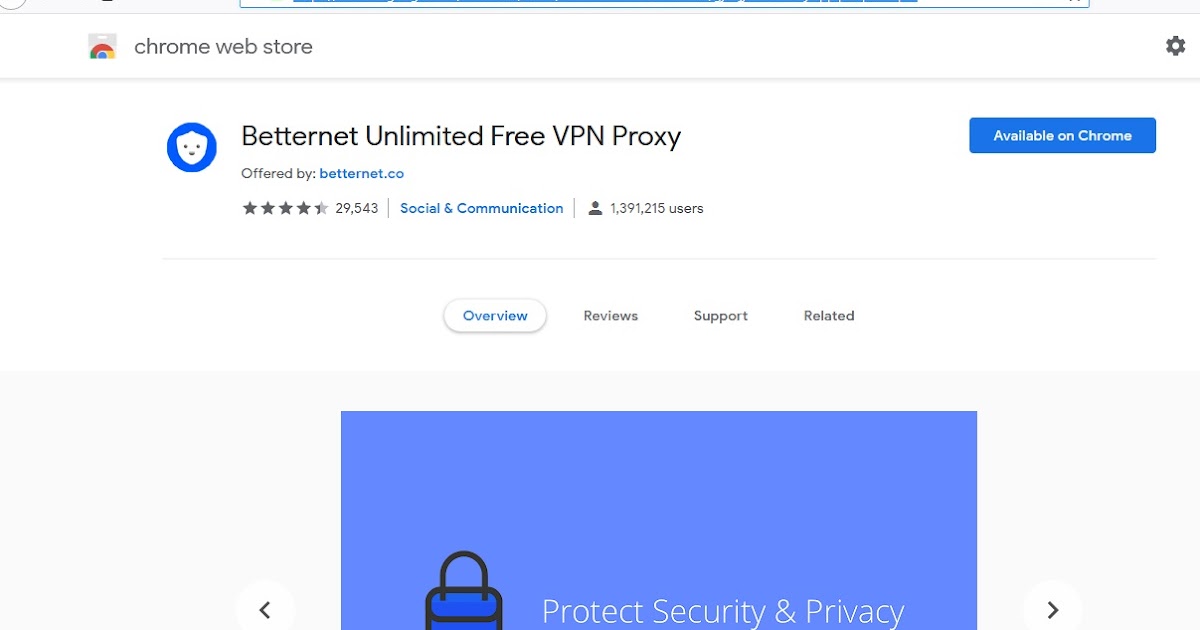Click the 29,543 ratings count
Image resolution: width=1200 pixels, height=630 pixels.
(356, 207)
